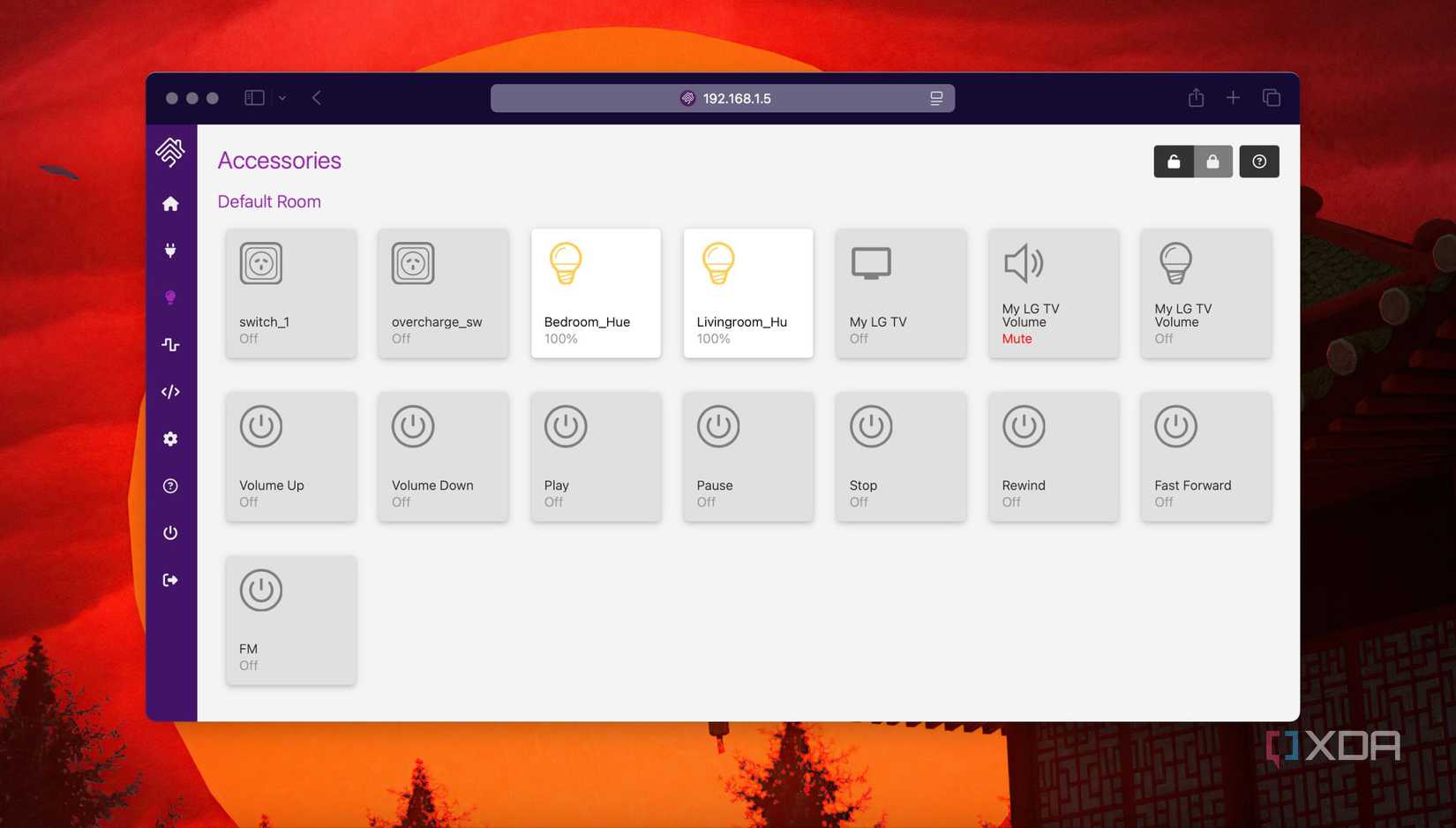Activate the Volume Up switch tile
This screenshot has width=1456, height=828.
[291, 456]
